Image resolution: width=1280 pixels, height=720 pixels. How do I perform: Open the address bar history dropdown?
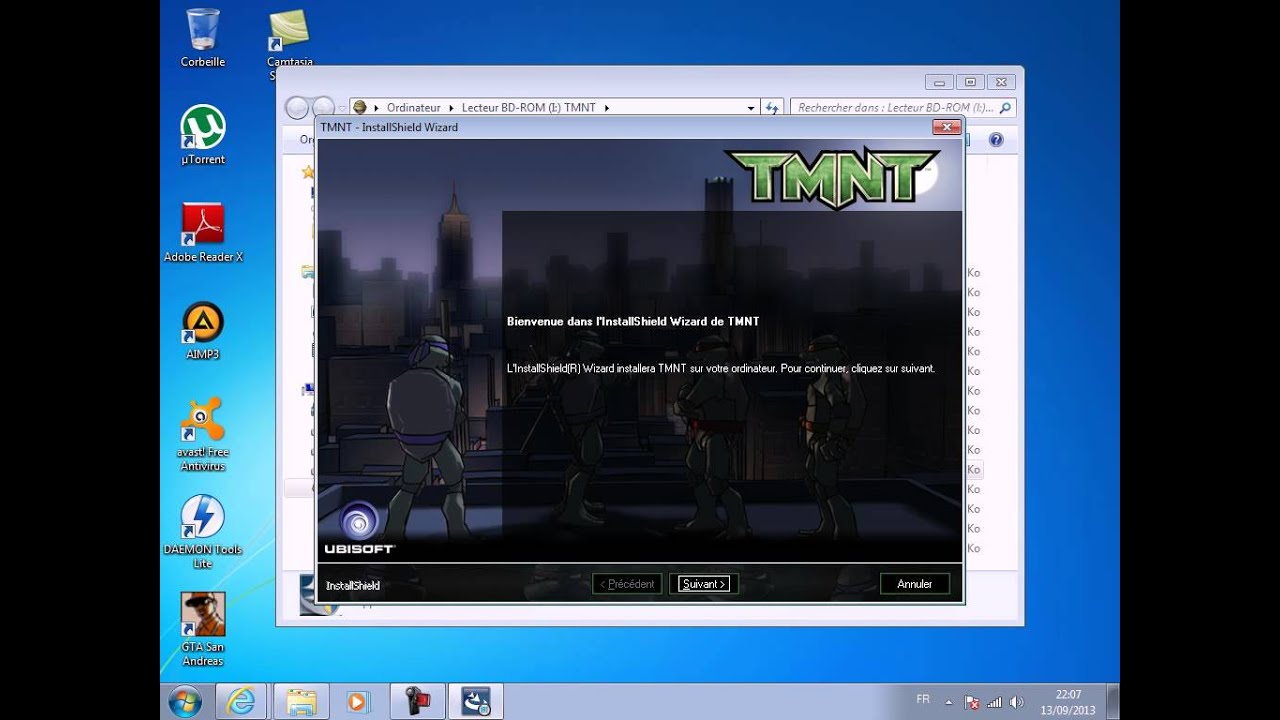751,107
